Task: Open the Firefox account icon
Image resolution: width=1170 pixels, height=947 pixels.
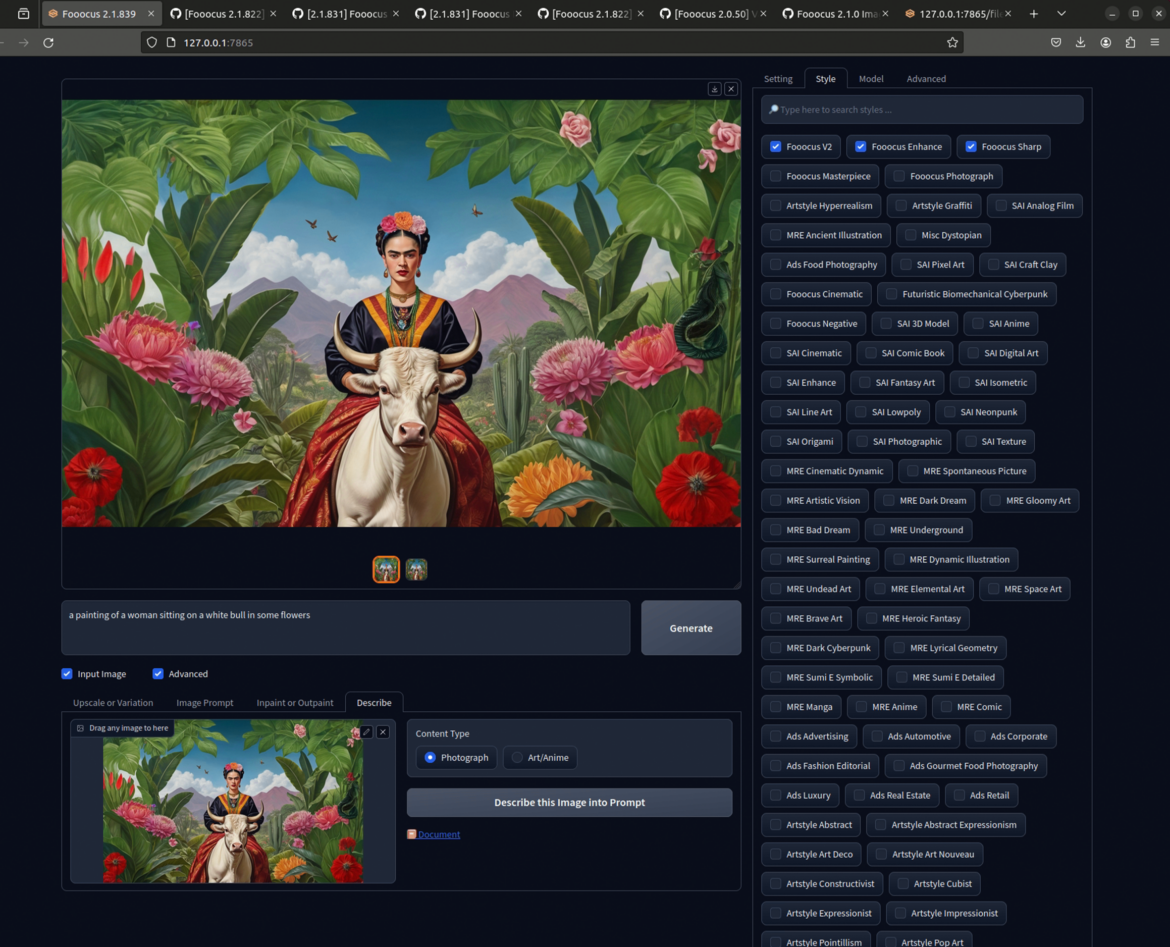Action: 1106,43
